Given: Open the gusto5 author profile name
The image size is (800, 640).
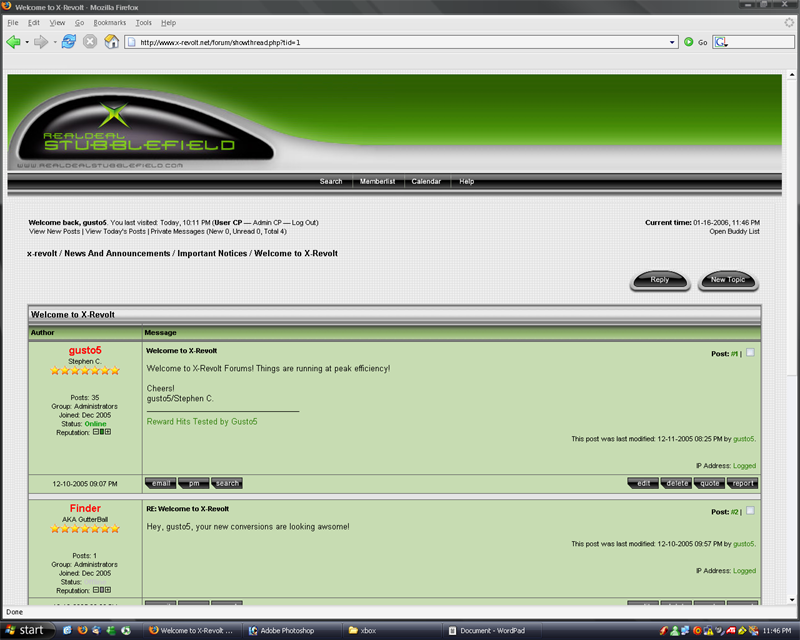Looking at the screenshot, I should point(85,350).
